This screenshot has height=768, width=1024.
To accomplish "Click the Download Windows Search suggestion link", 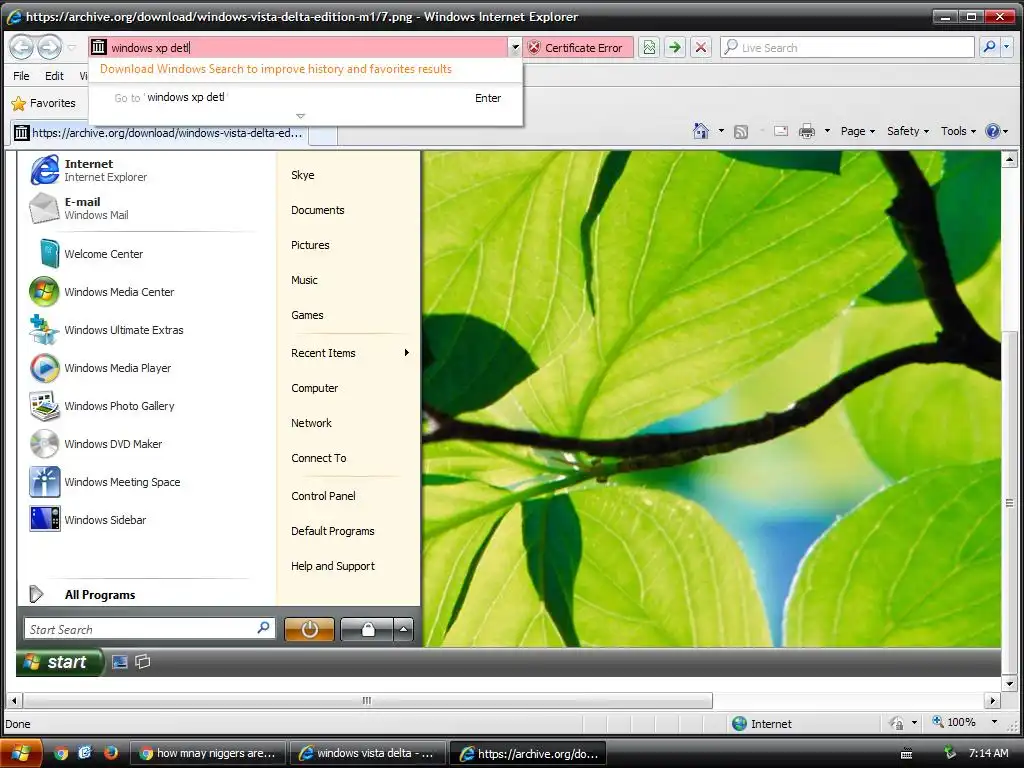I will (x=276, y=69).
